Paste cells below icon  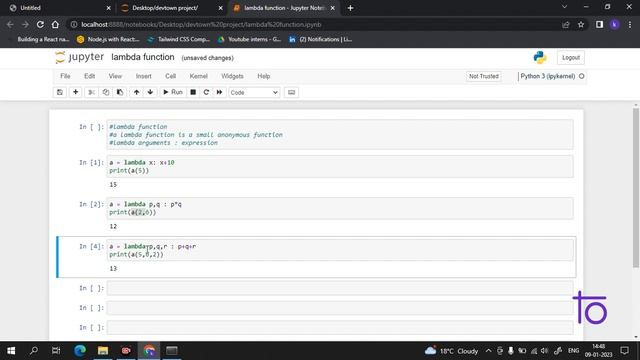click(120, 92)
